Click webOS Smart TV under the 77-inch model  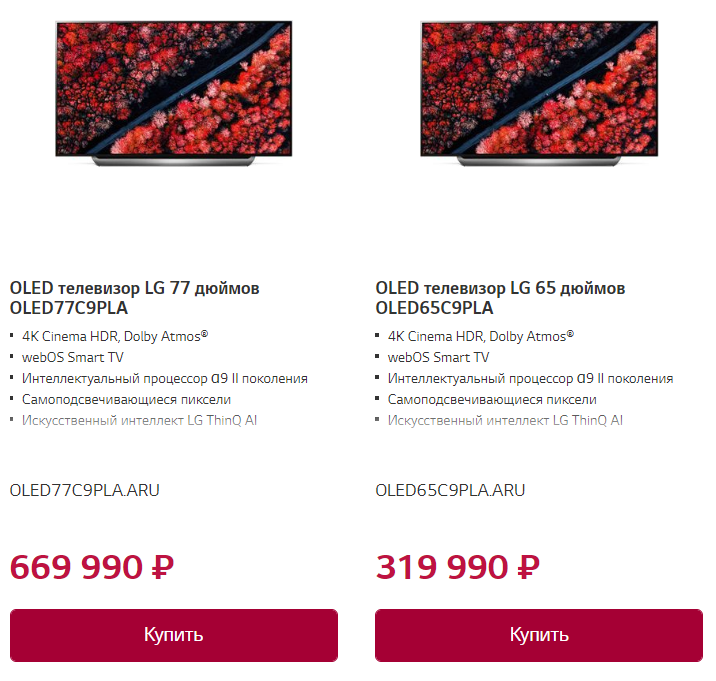pyautogui.click(x=73, y=357)
